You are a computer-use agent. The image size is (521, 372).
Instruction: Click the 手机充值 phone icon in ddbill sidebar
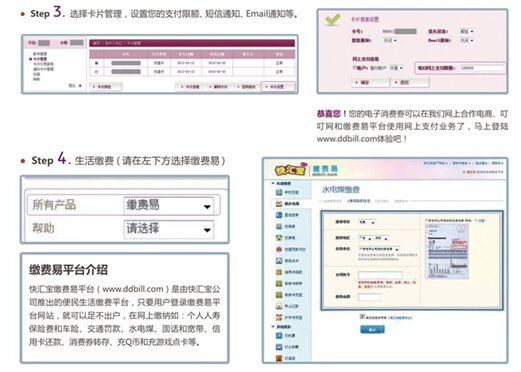pos(279,192)
